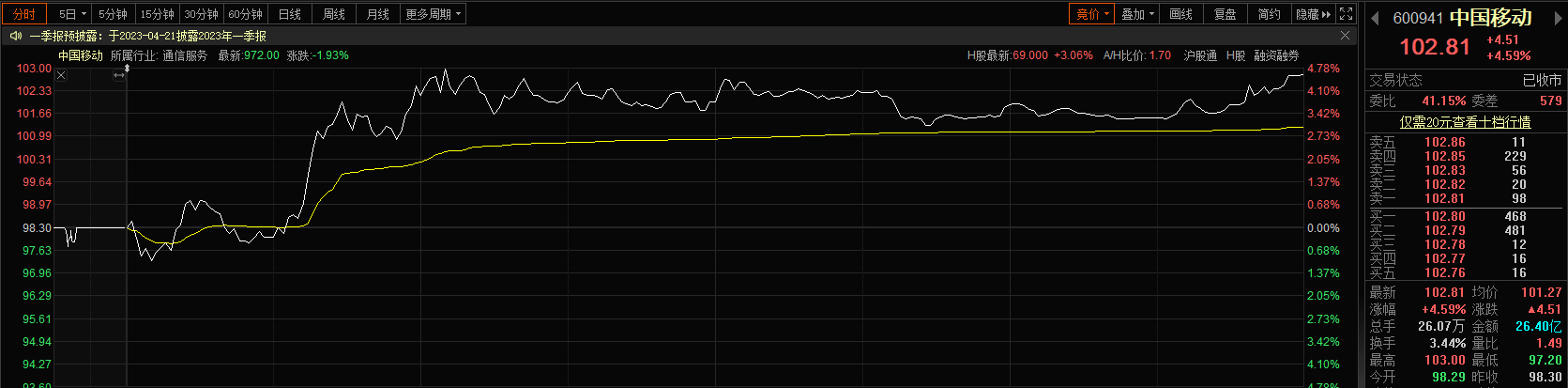Click the 委差 579 value

(1550, 101)
